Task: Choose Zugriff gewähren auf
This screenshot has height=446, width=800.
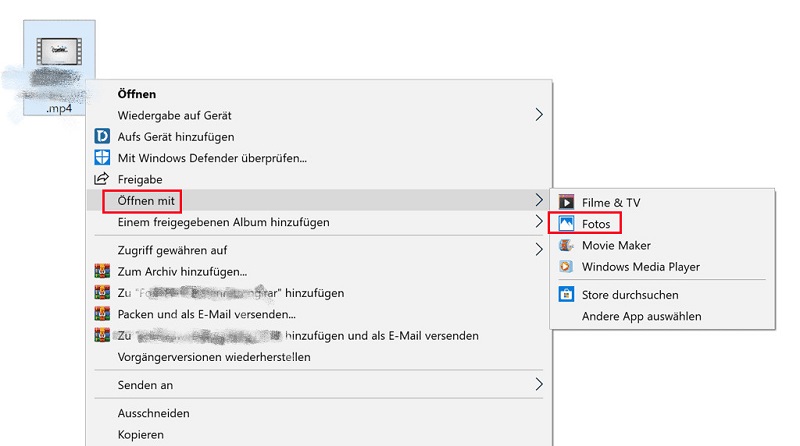Action: click(x=172, y=250)
